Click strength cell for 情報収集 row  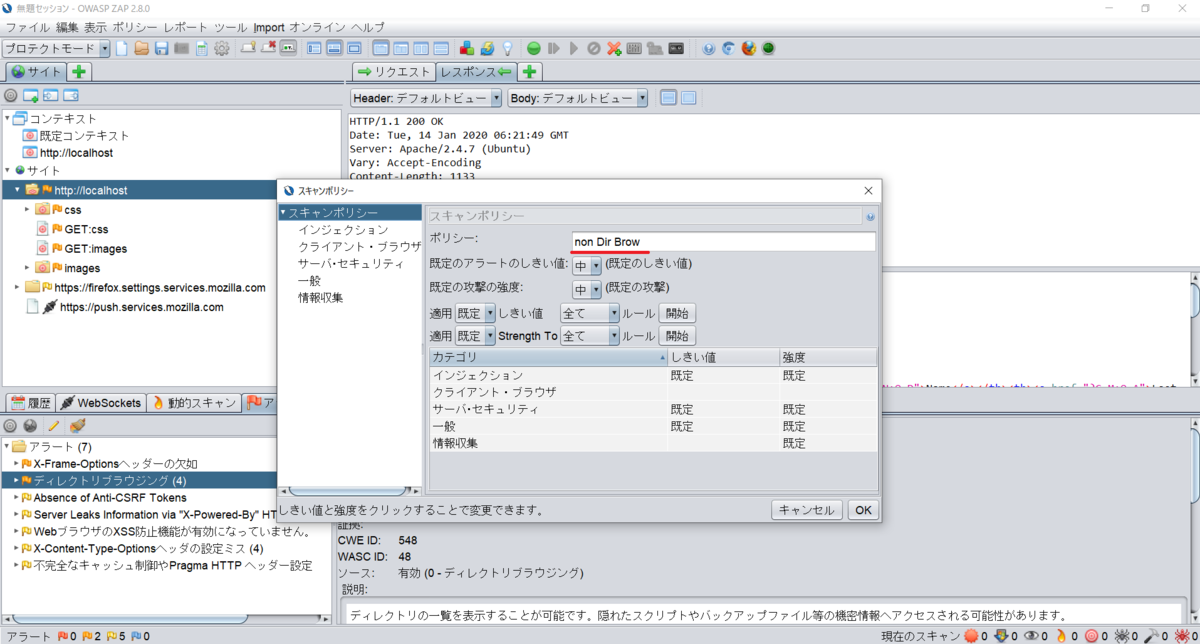(828, 443)
